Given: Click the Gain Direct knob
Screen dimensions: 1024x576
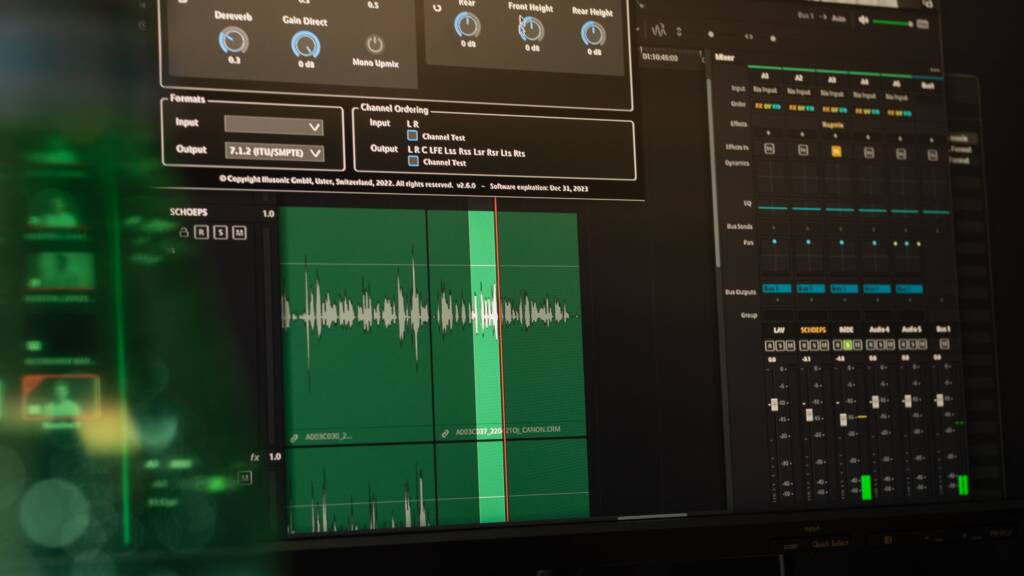Looking at the screenshot, I should [x=306, y=44].
